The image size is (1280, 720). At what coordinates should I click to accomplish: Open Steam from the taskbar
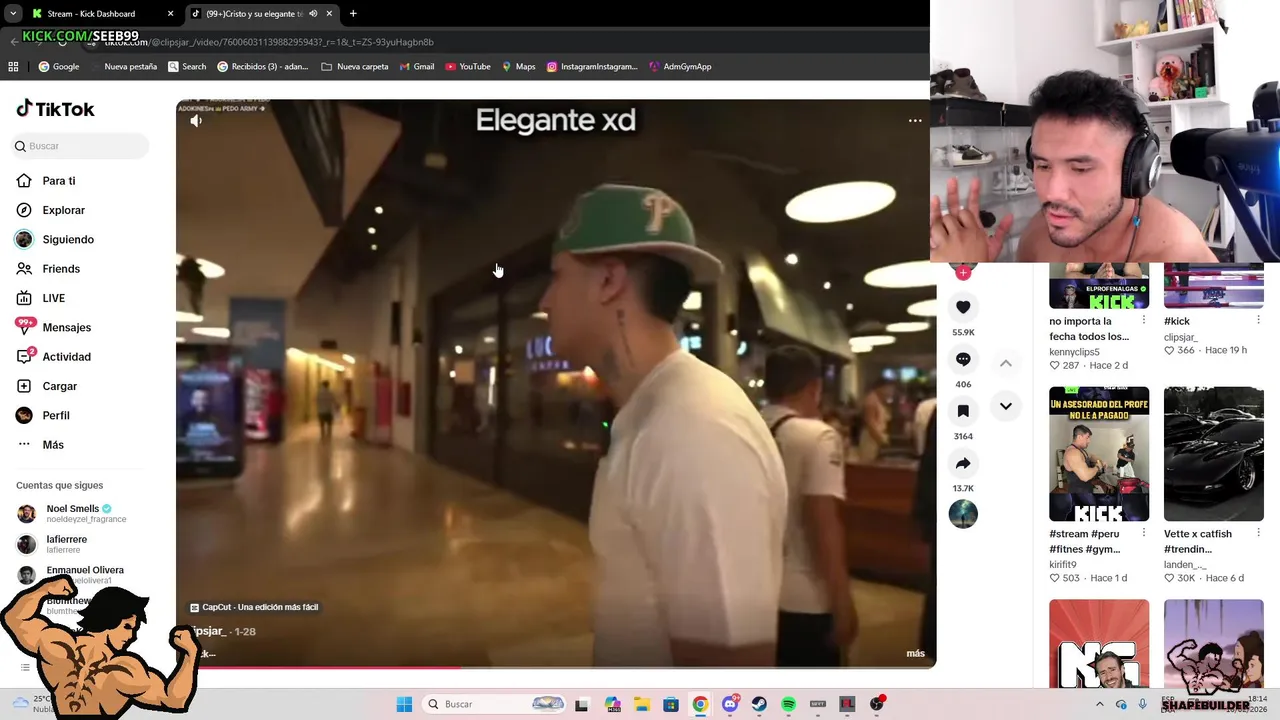pyautogui.click(x=759, y=704)
